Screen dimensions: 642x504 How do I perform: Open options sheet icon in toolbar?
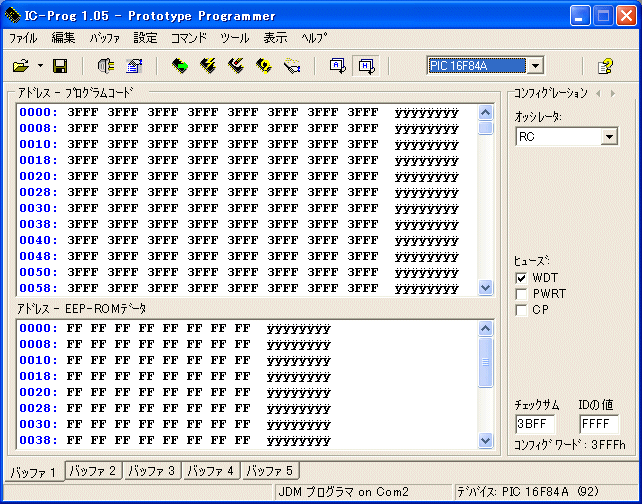click(134, 66)
